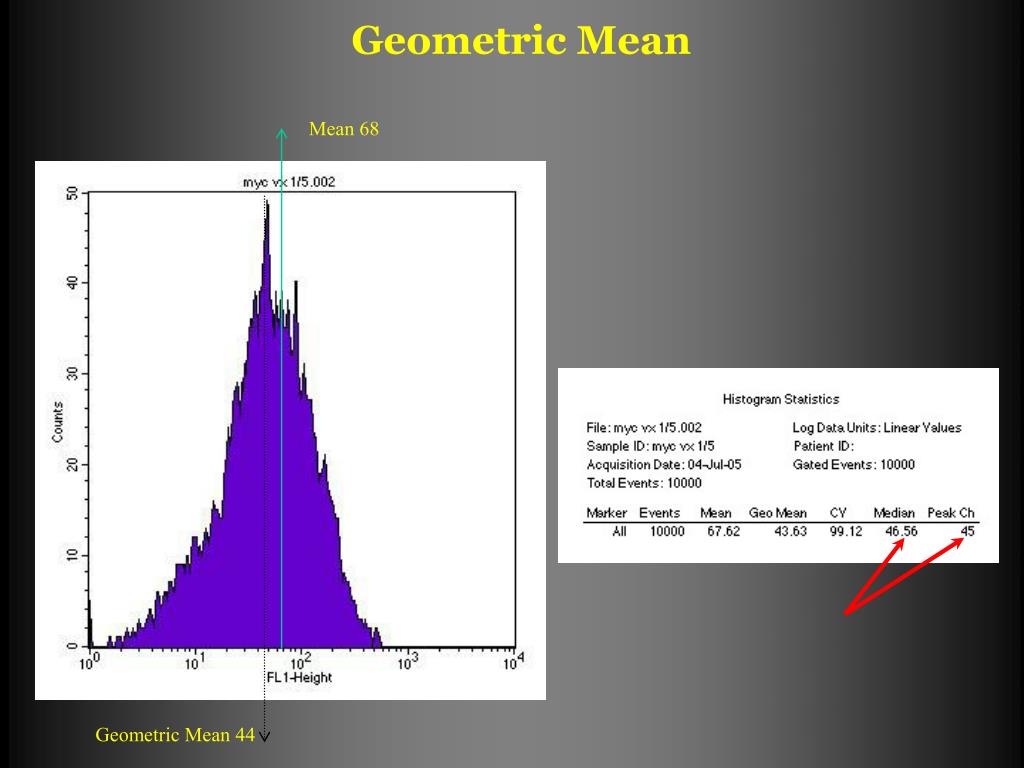The image size is (1024, 768).
Task: Click the "File: myc vx 1/5.002" line
Action: [644, 428]
